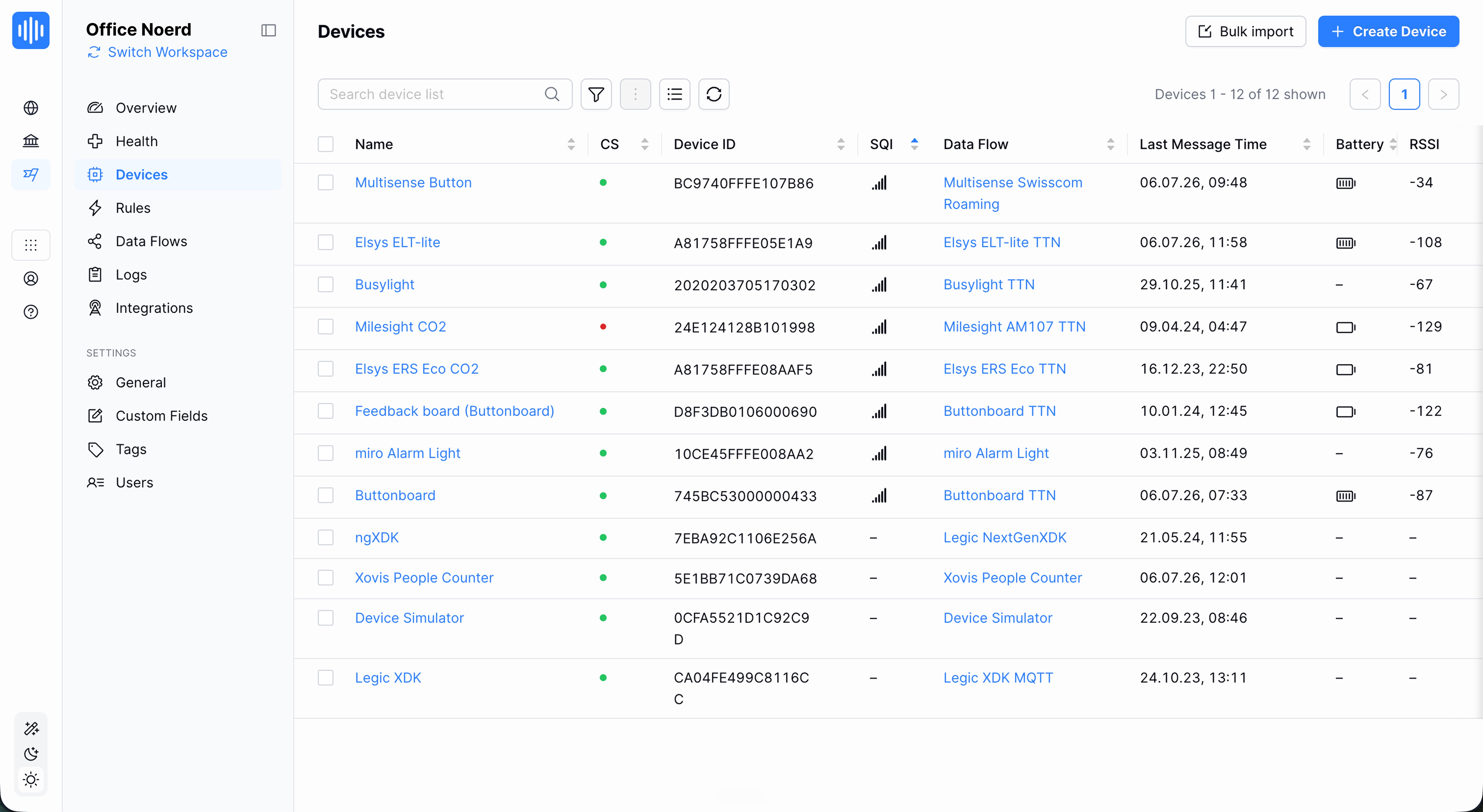Click the Create Device button
This screenshot has height=812, width=1483.
pyautogui.click(x=1388, y=31)
